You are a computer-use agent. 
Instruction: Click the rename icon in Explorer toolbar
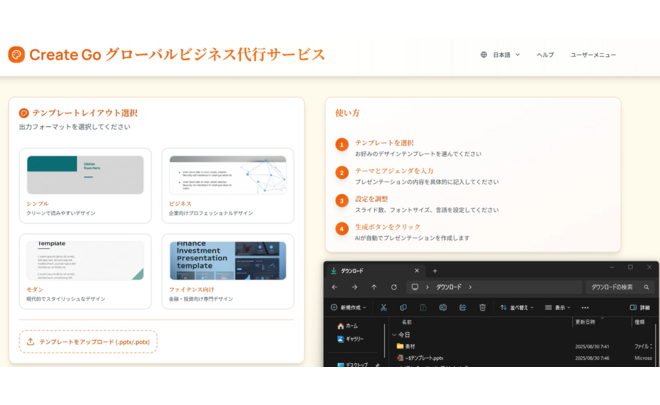(443, 308)
